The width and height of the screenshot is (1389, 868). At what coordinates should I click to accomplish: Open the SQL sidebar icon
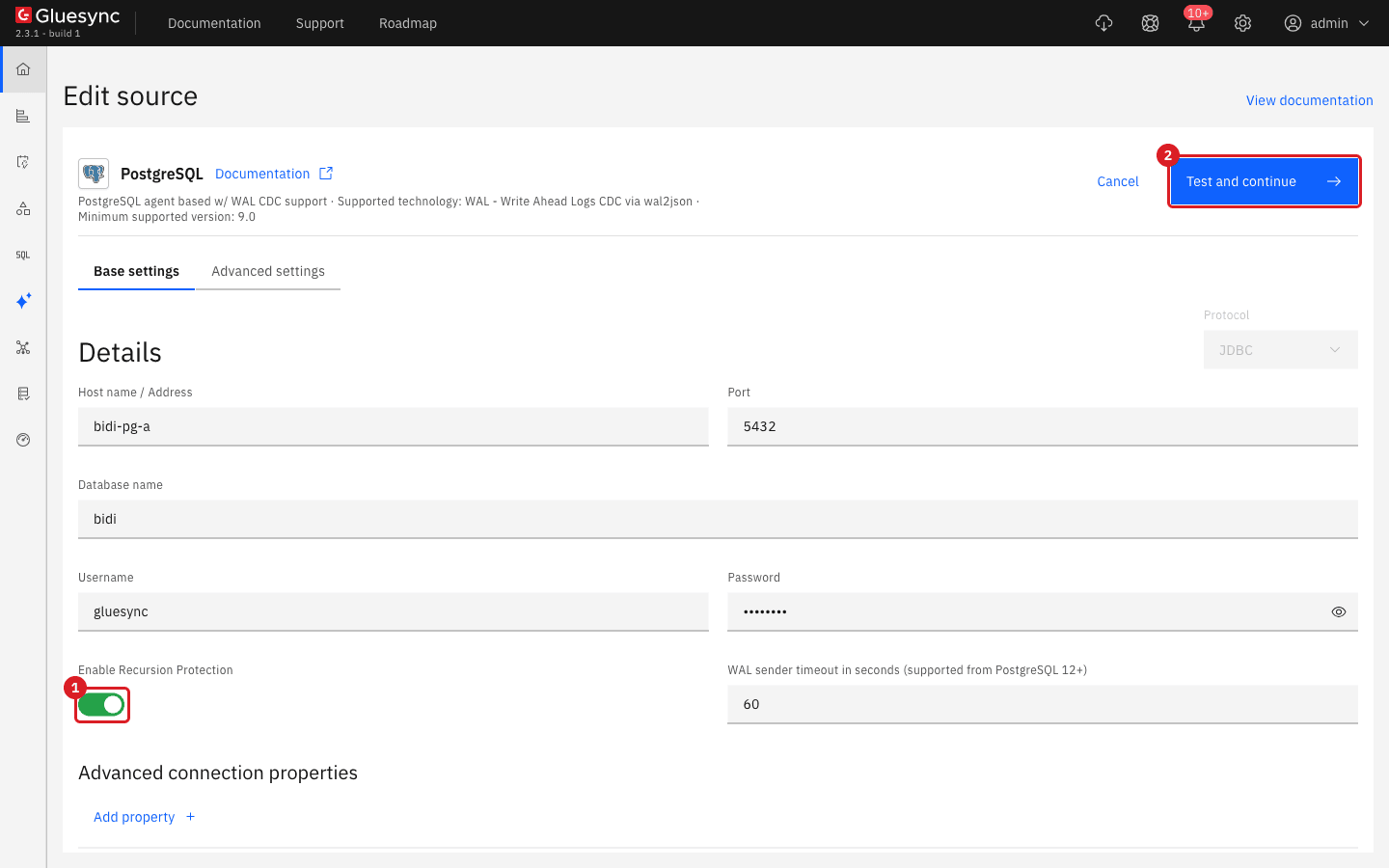click(23, 255)
